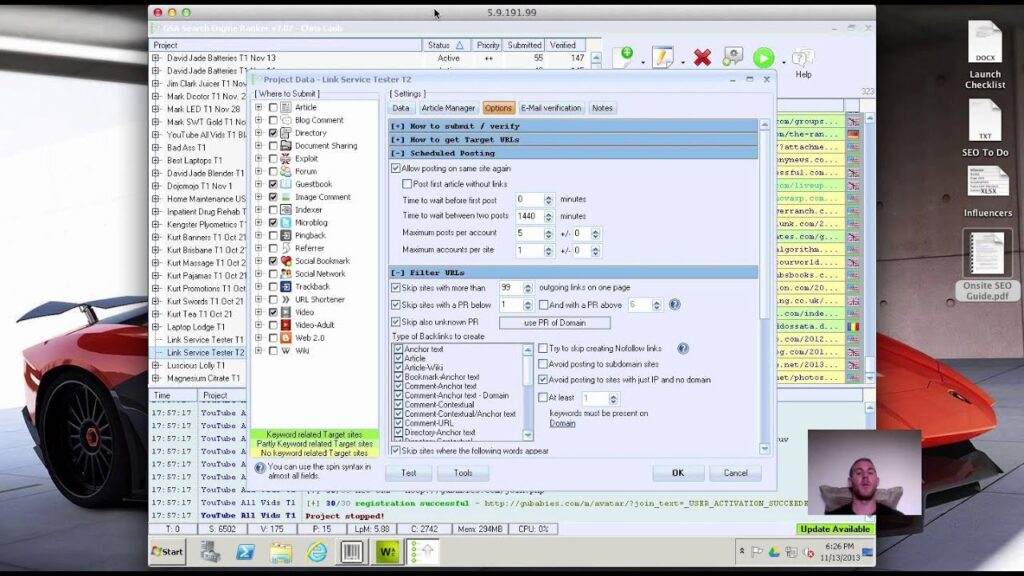The image size is (1024, 576).
Task: Click the Blog Comment engine icon
Action: click(285, 120)
